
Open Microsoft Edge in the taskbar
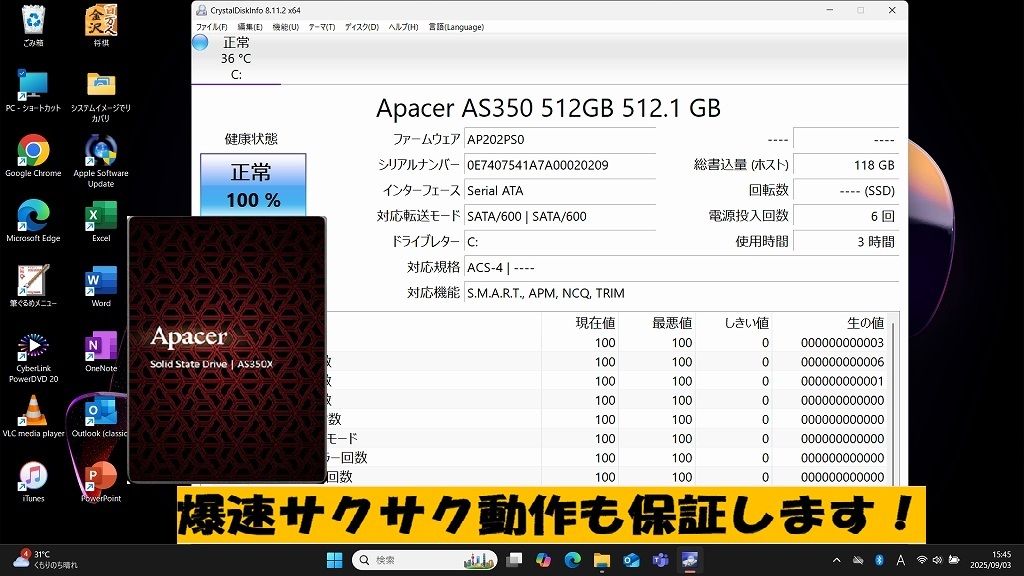coord(573,560)
